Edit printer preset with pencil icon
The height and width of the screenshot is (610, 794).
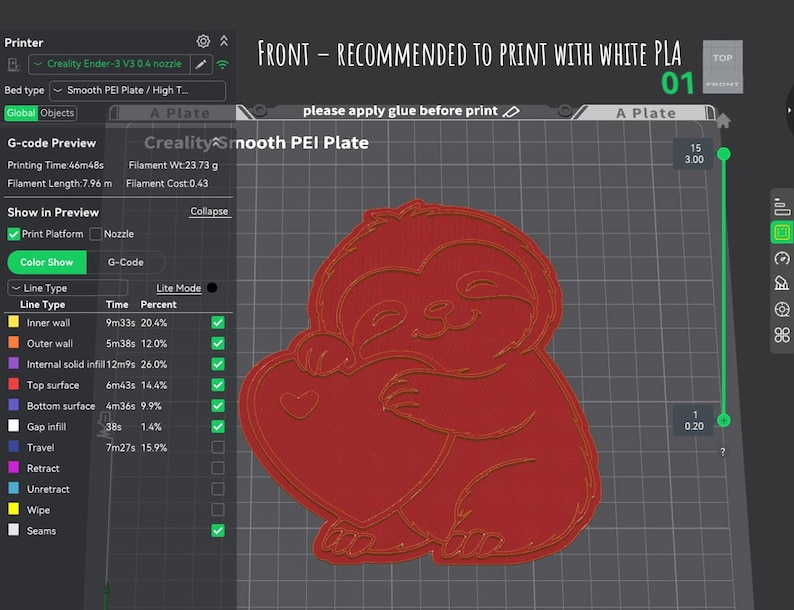(x=201, y=64)
